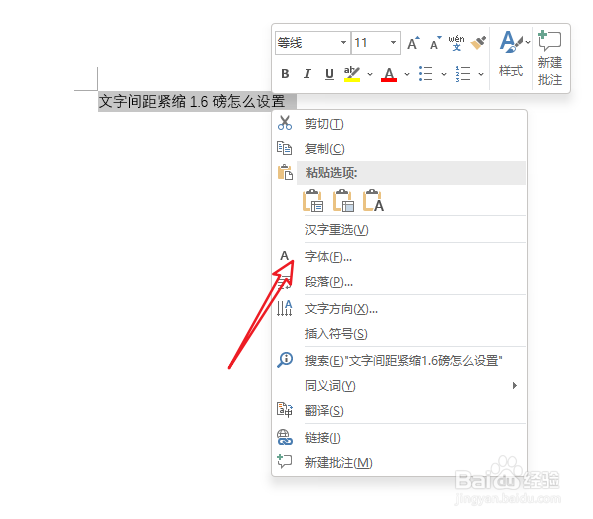Open numbering style dropdown
Screen dimensions: 593x519
481,74
